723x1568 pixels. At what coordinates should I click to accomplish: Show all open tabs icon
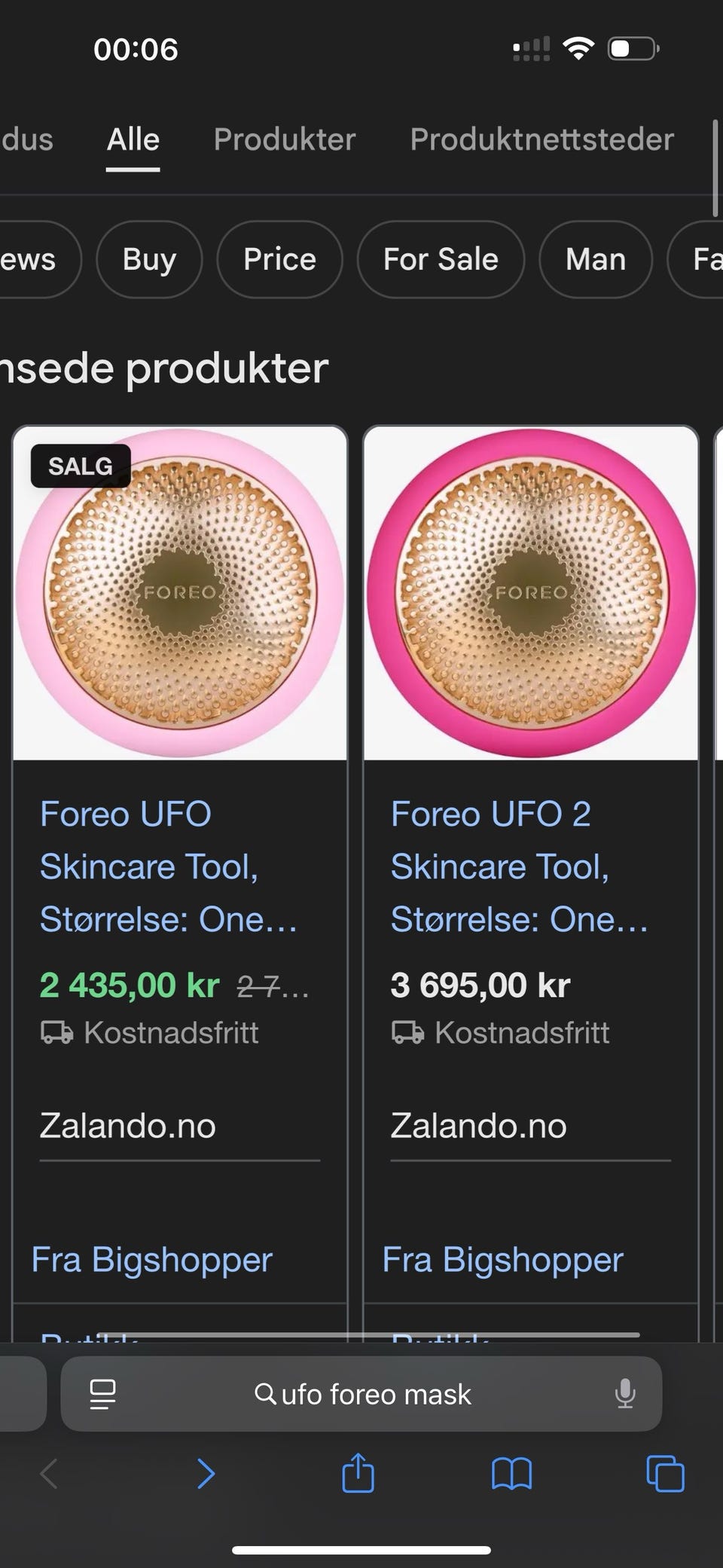click(665, 1473)
